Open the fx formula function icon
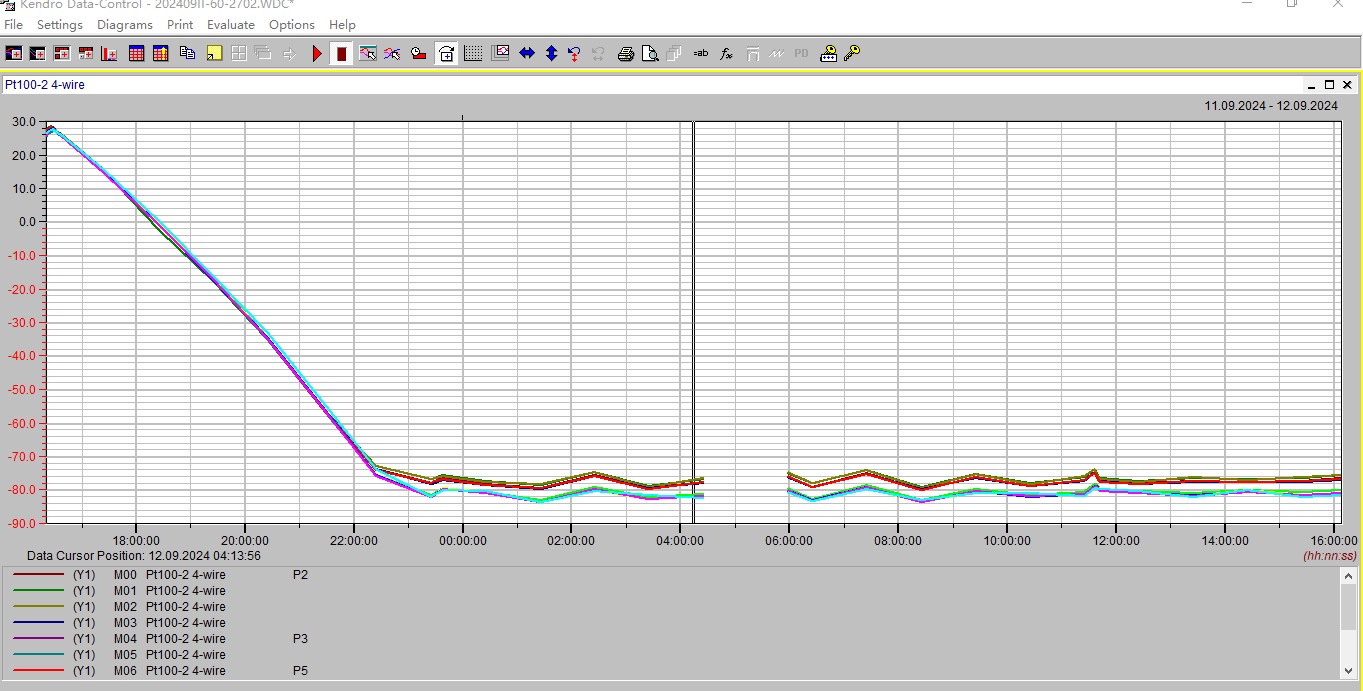This screenshot has height=691, width=1363. tap(727, 54)
